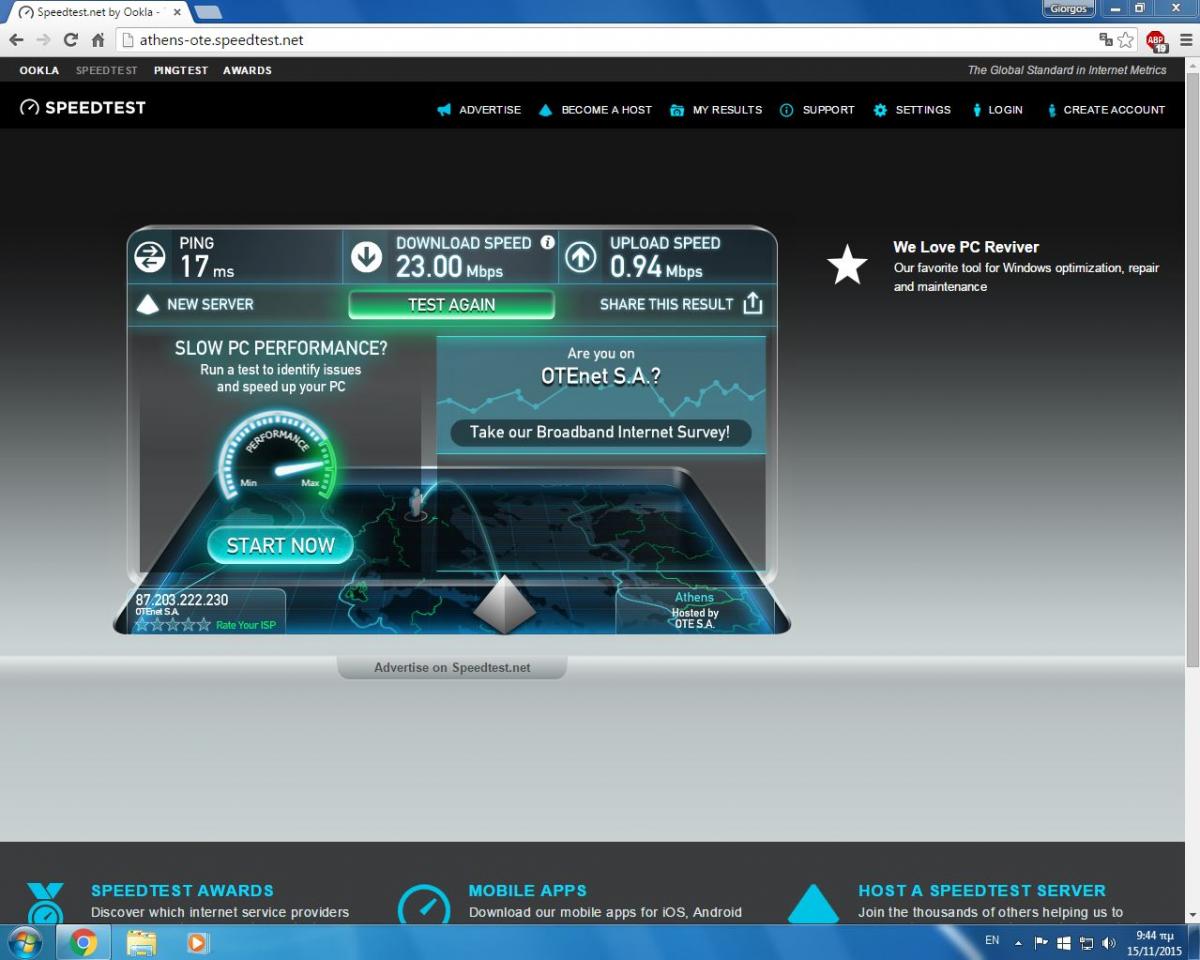The image size is (1200, 960).
Task: Click the white star beside PC Reviver
Action: (x=847, y=265)
